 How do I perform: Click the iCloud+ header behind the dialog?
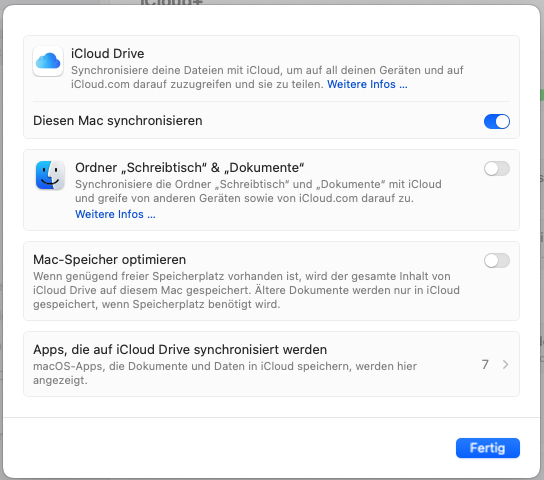[171, 2]
